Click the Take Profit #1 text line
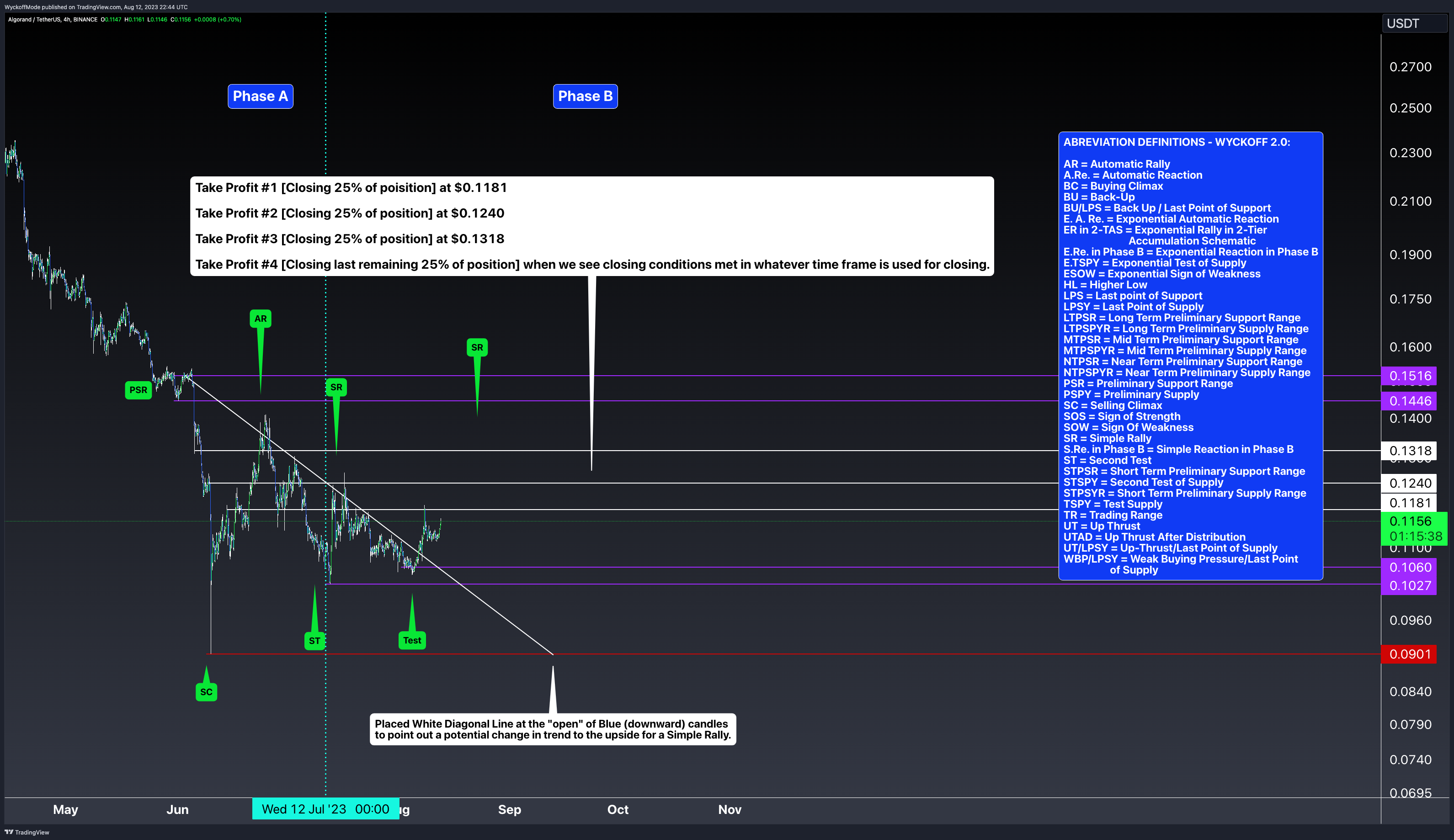This screenshot has height=840, width=1454. 351,187
